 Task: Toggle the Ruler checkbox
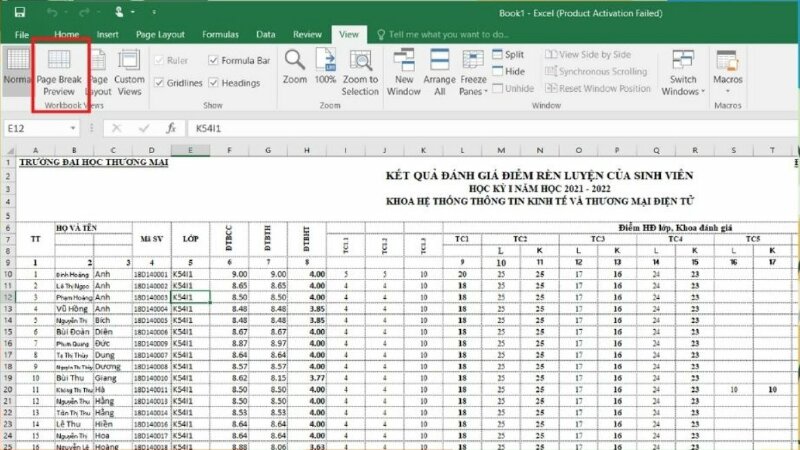click(x=159, y=60)
